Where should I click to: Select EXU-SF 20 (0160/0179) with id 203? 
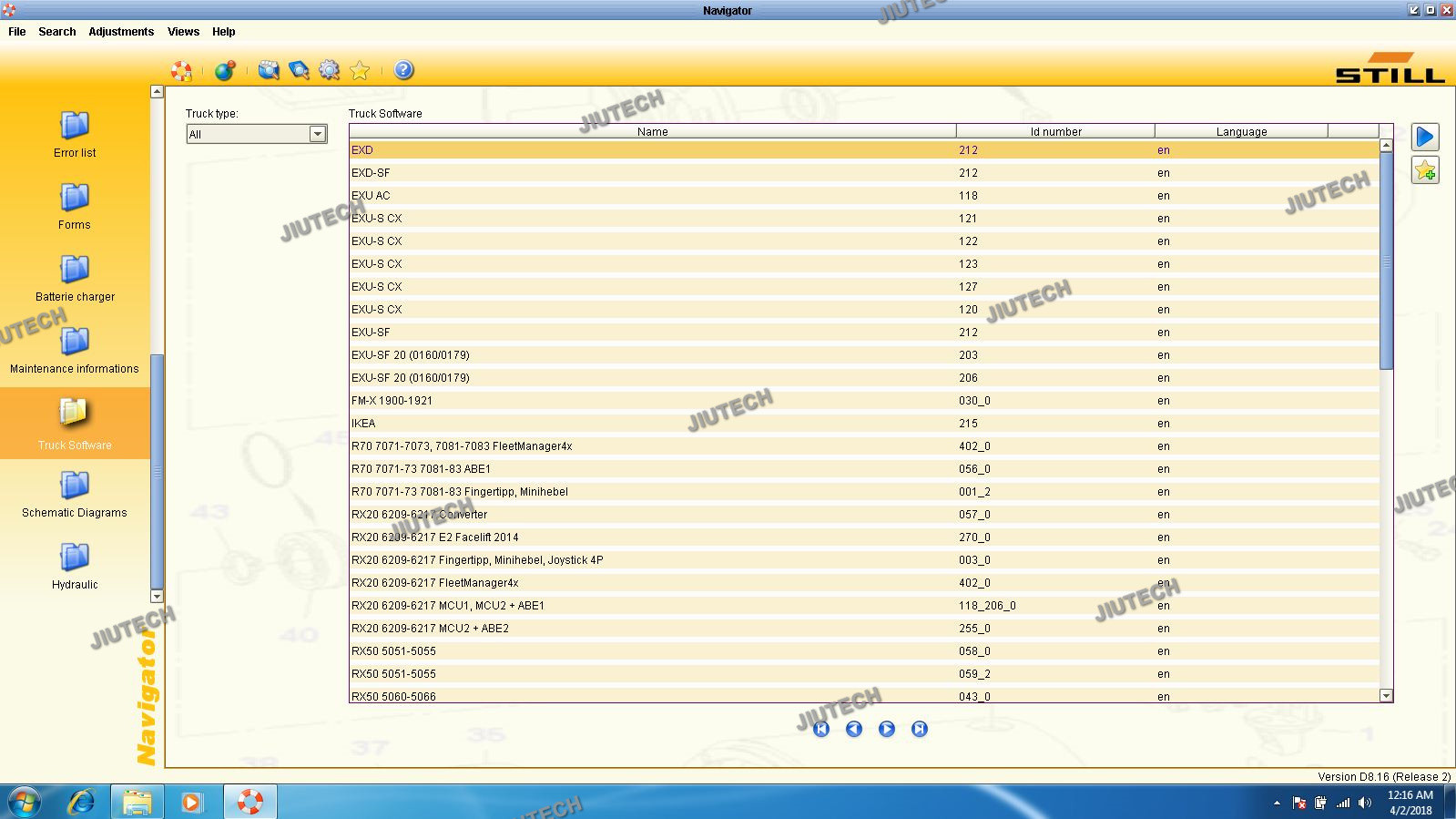(864, 355)
